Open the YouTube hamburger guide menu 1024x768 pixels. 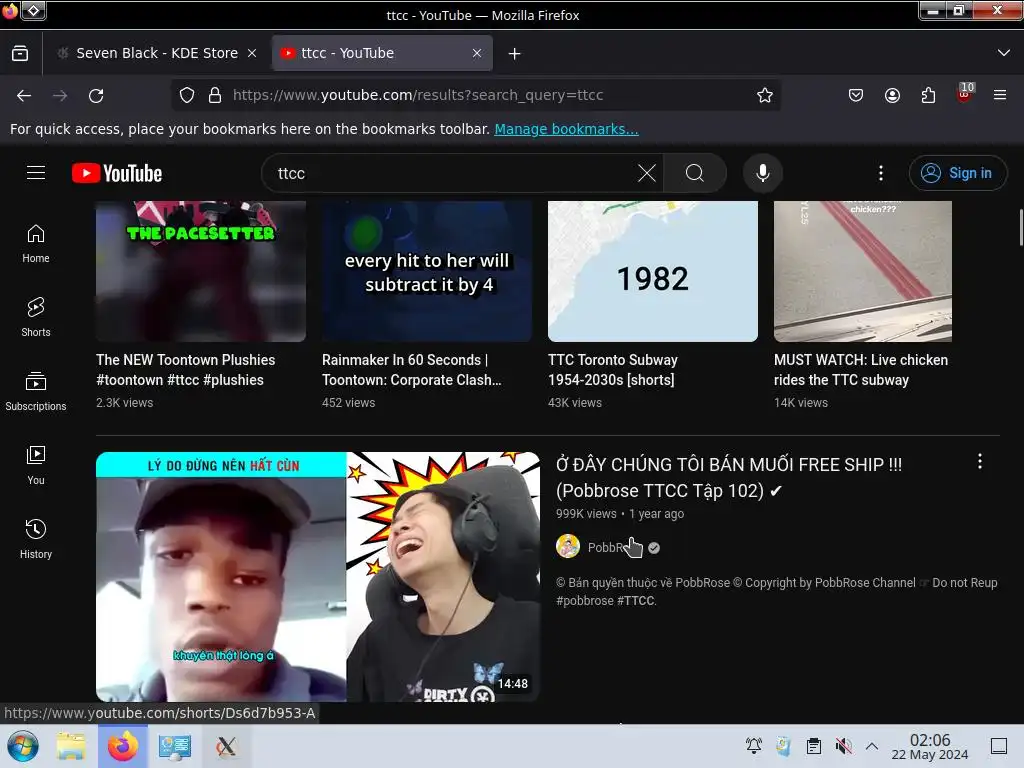pyautogui.click(x=36, y=173)
